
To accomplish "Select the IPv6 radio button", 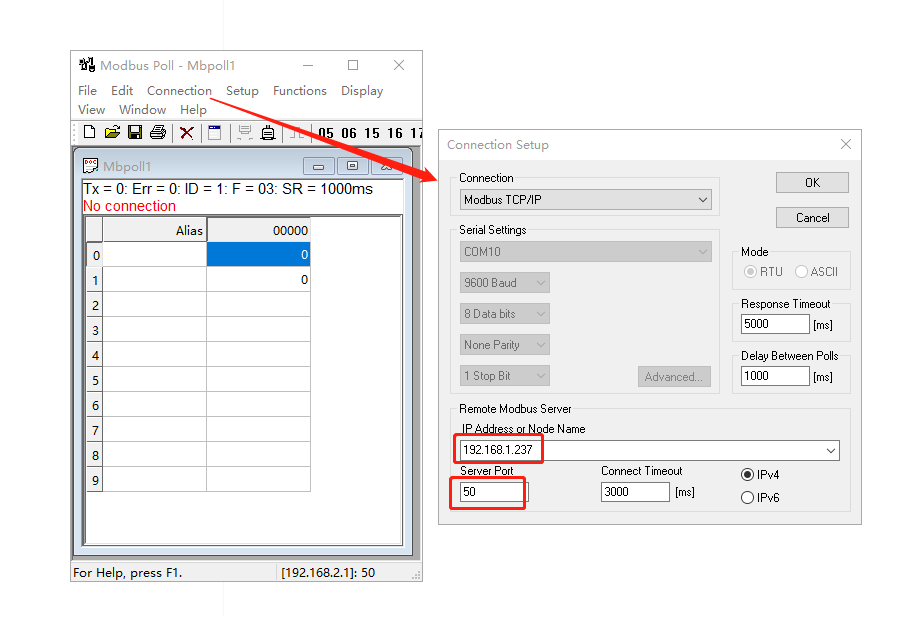I will click(x=747, y=498).
